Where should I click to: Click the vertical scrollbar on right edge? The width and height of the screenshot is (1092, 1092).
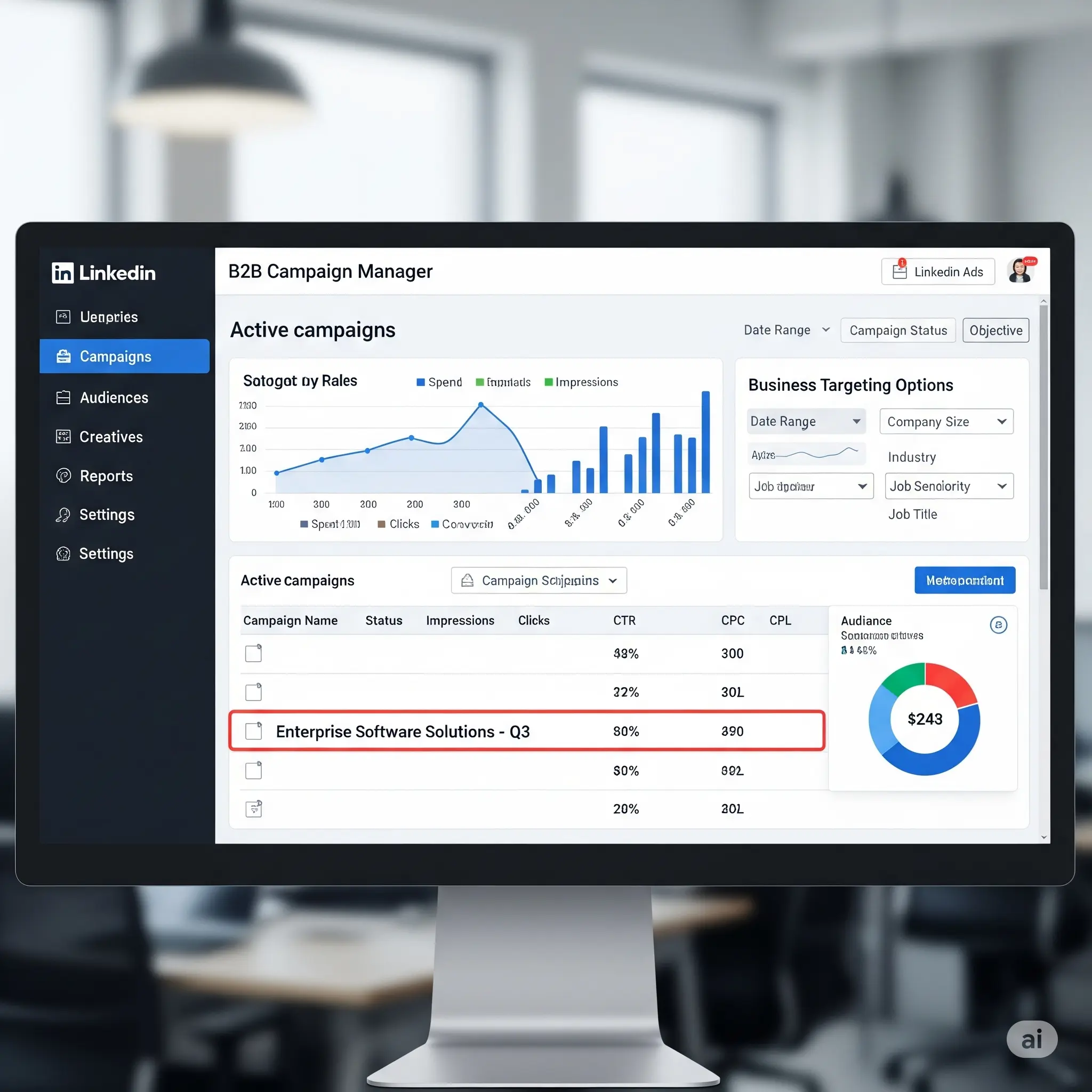click(1043, 446)
